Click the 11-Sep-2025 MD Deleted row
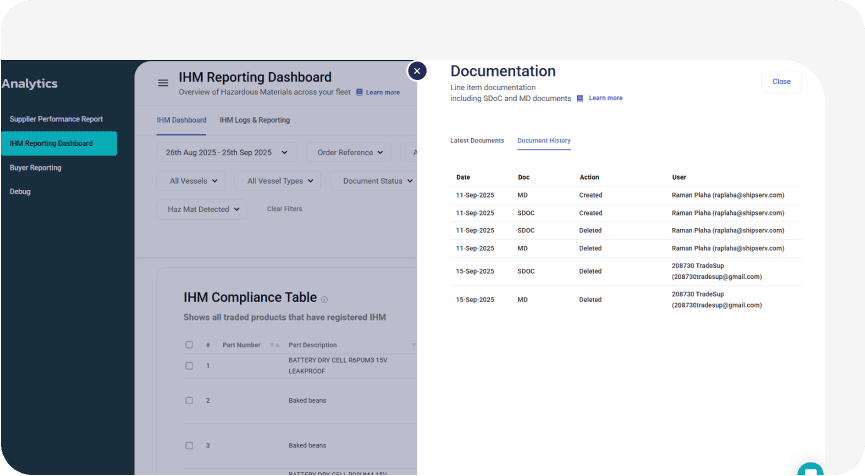 [626, 248]
